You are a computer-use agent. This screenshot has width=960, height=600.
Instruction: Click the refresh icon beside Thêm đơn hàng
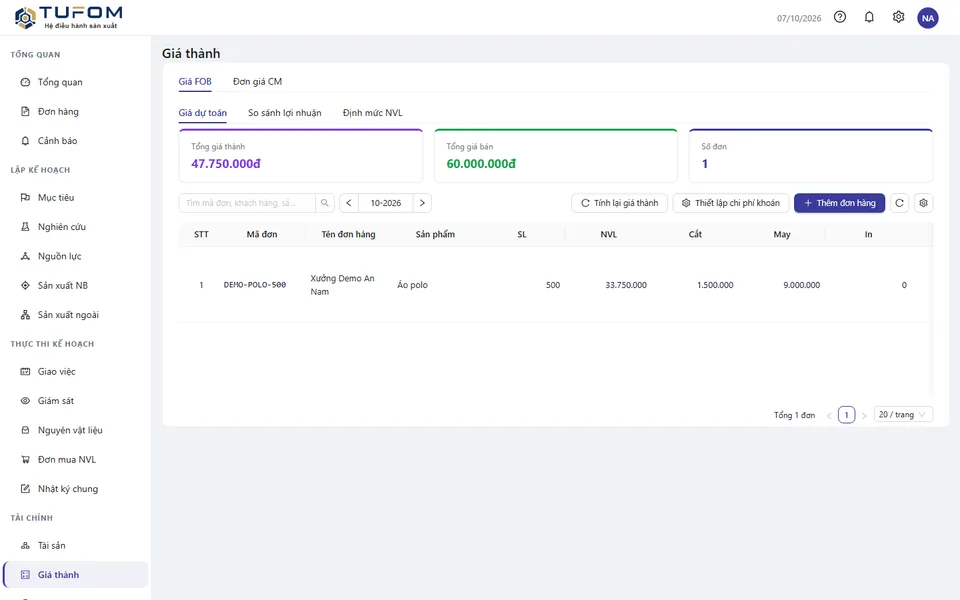tap(899, 203)
